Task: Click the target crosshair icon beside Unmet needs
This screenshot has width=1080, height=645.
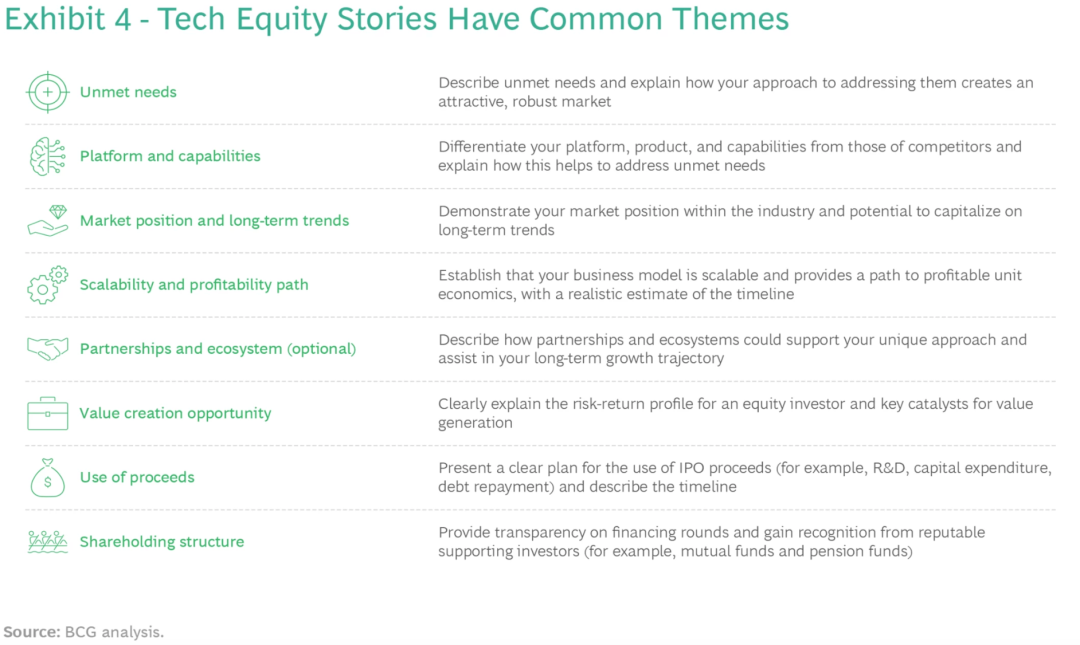Action: (x=48, y=92)
